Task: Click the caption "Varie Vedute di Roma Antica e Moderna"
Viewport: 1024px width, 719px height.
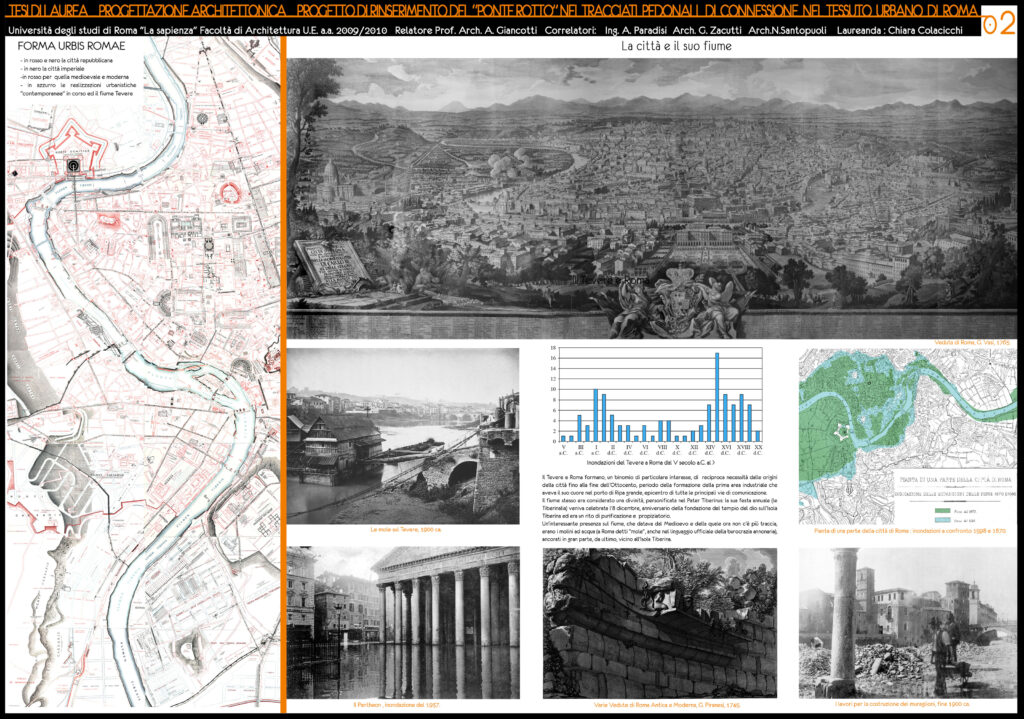Action: (667, 705)
